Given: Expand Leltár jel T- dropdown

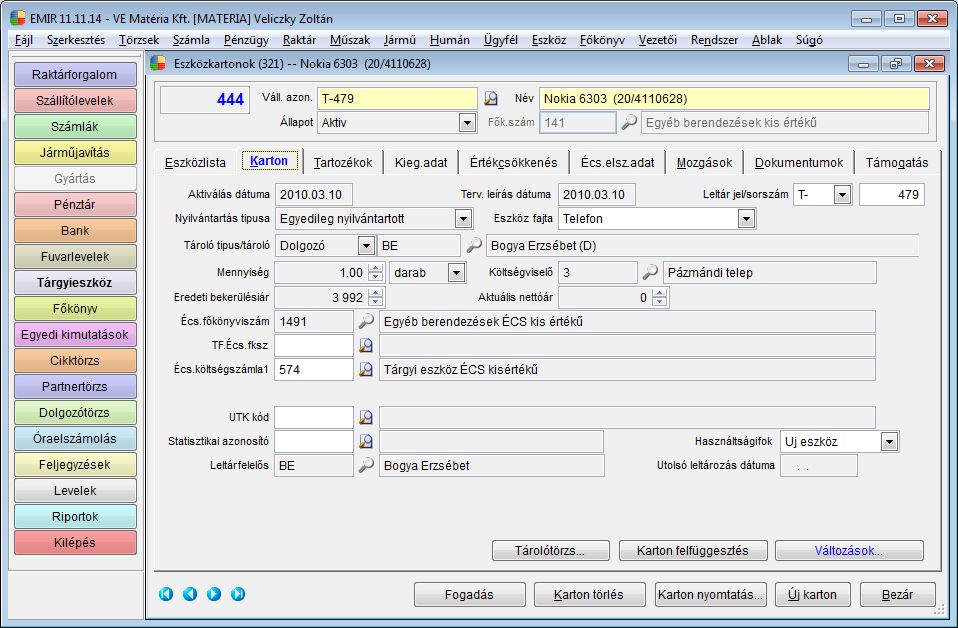Looking at the screenshot, I should [x=843, y=195].
